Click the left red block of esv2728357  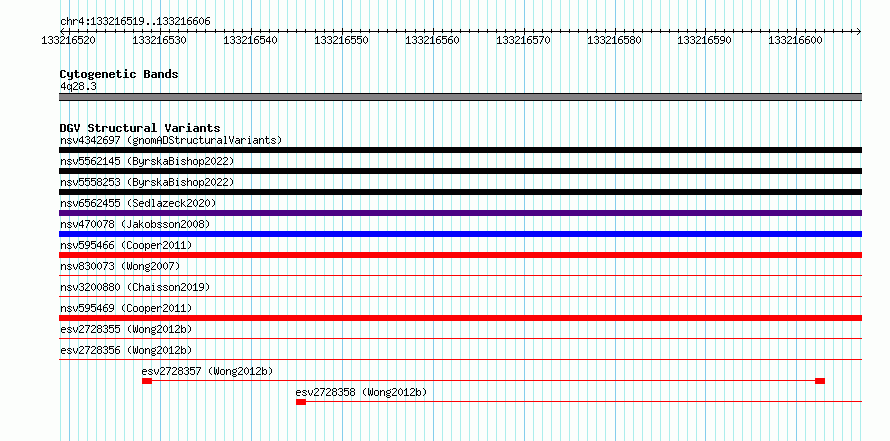click(x=147, y=381)
